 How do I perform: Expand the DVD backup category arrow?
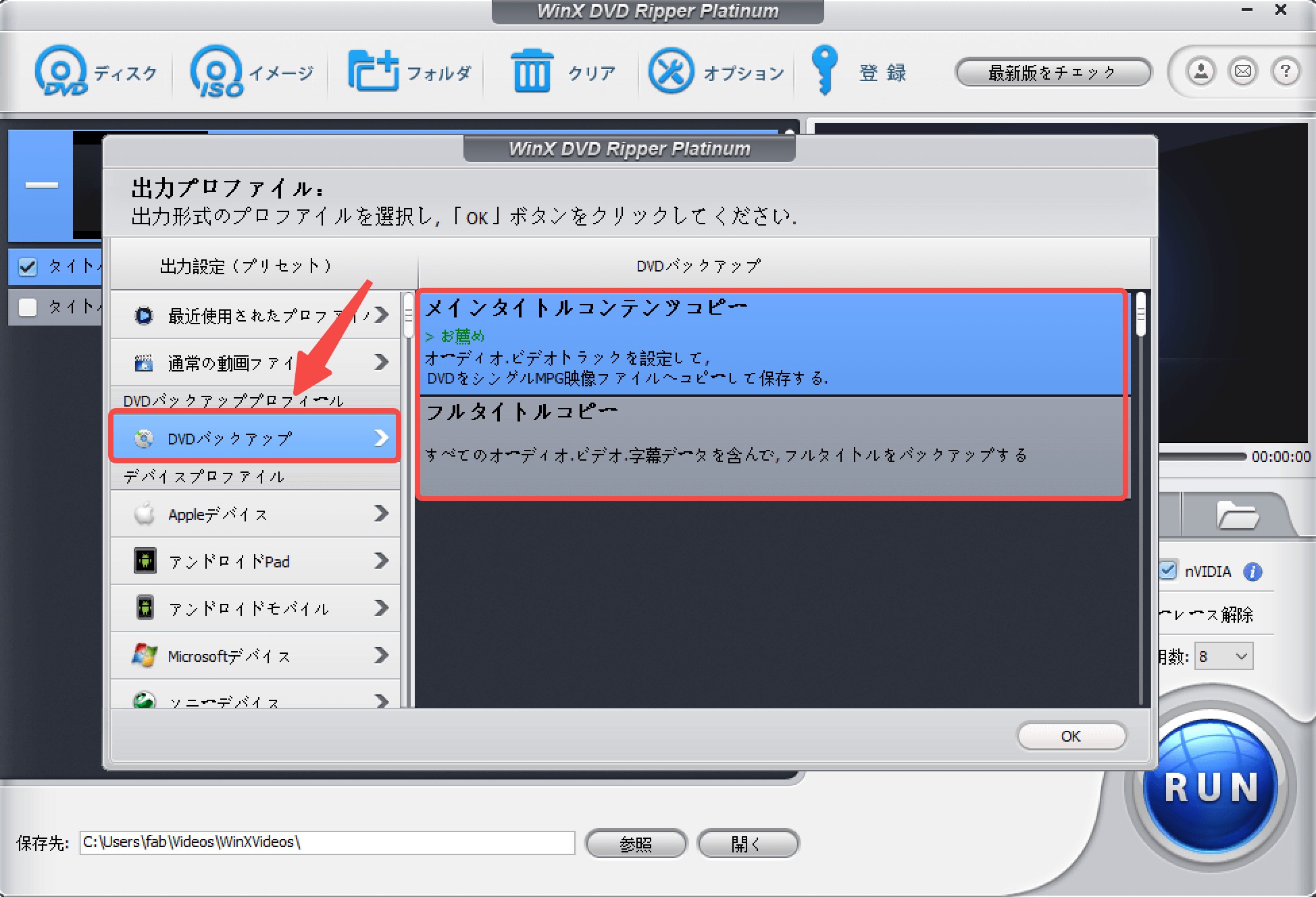(382, 438)
